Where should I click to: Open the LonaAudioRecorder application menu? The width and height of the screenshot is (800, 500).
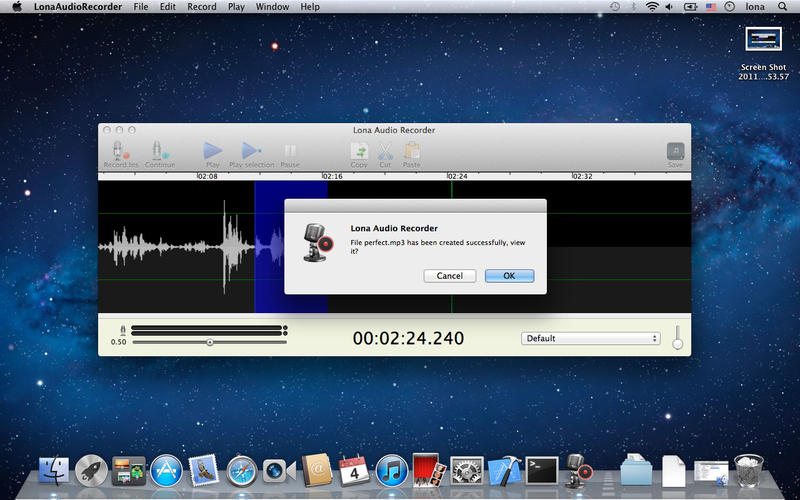point(78,7)
